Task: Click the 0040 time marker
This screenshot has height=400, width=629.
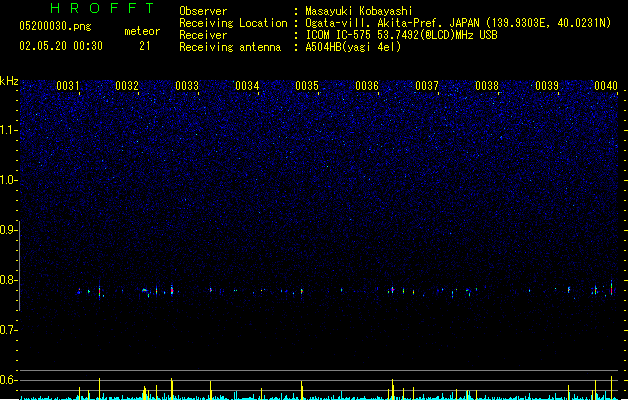Action: tap(606, 86)
